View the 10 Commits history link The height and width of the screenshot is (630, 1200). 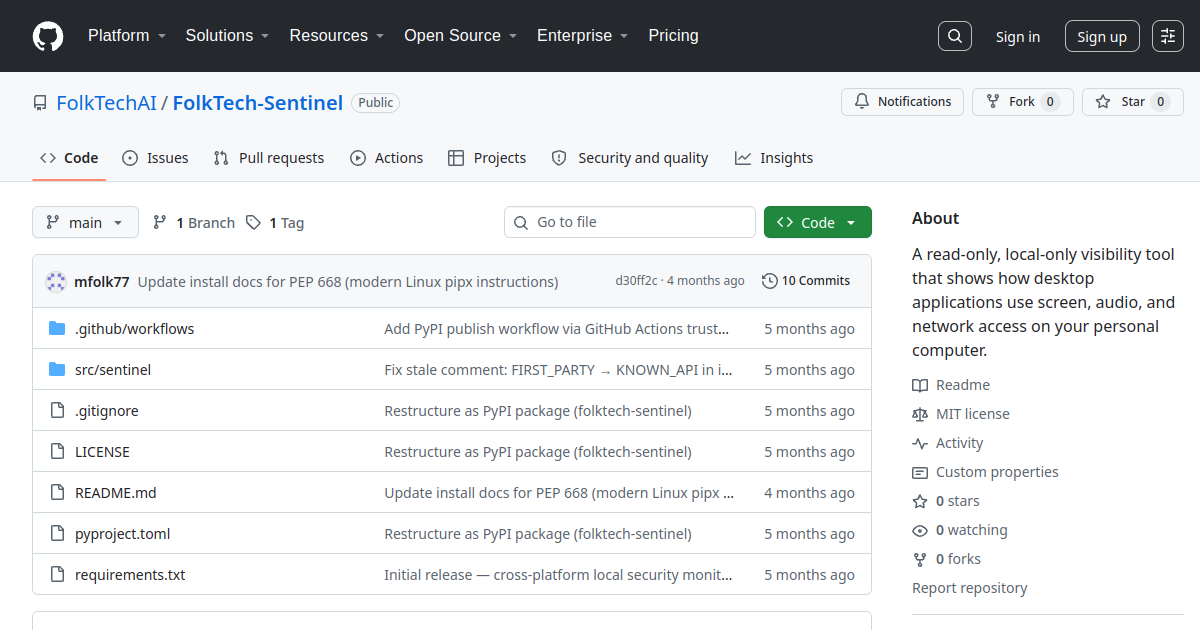(x=806, y=281)
